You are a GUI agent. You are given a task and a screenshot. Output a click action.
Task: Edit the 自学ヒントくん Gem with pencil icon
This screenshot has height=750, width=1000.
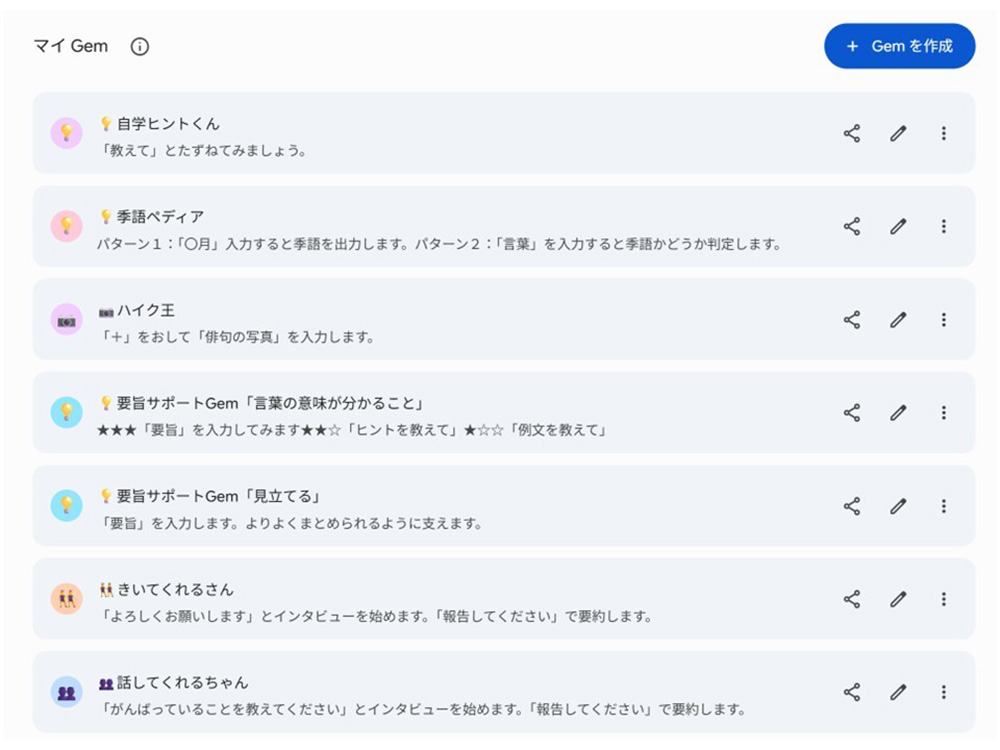(x=898, y=133)
